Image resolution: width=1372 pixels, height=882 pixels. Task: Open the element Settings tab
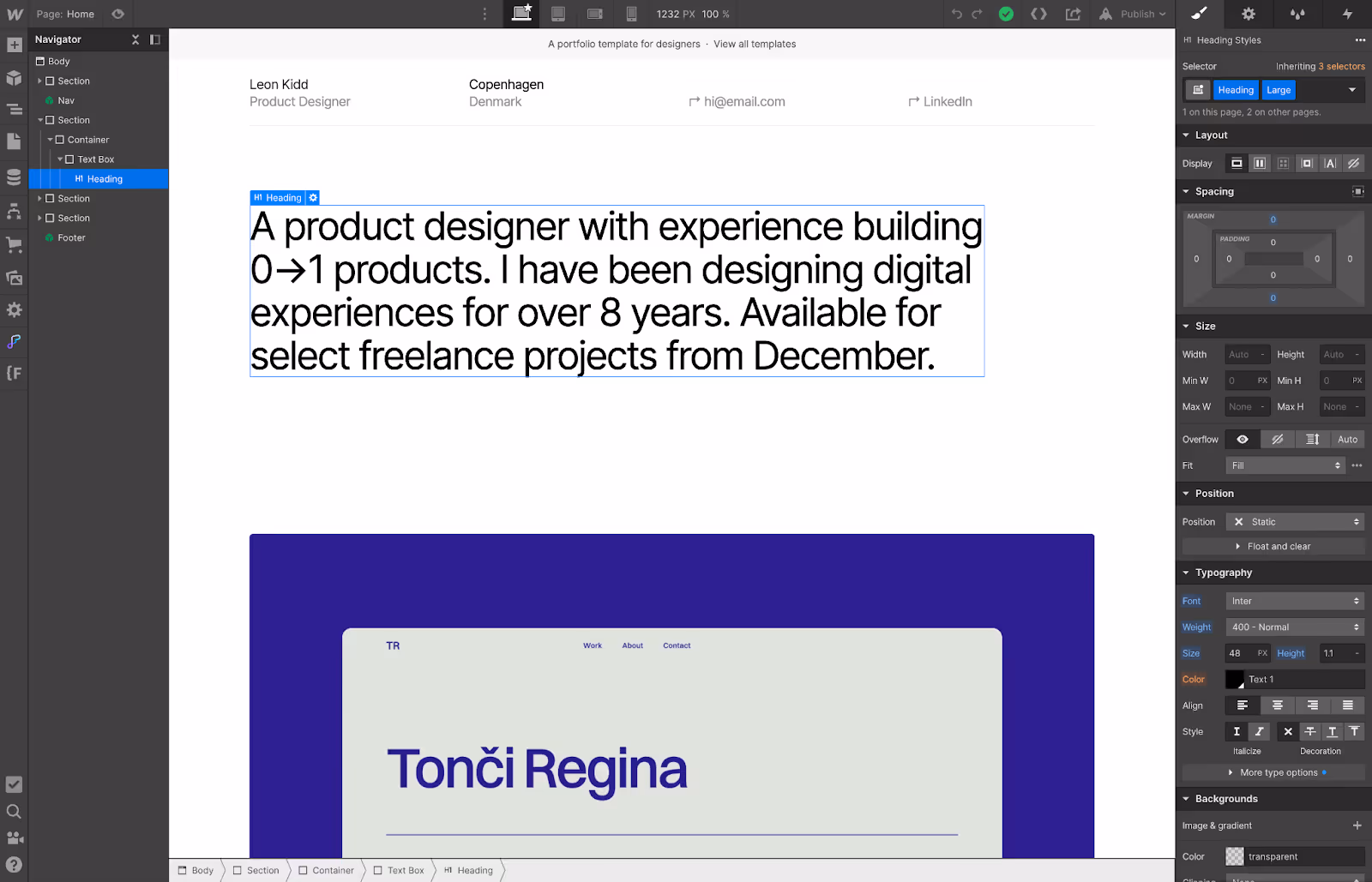point(1249,14)
